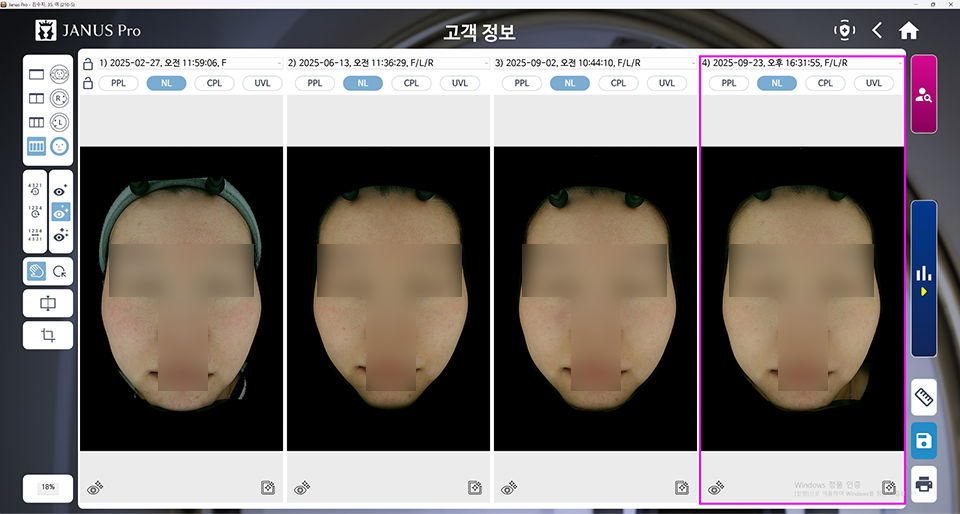The image size is (960, 514).
Task: Select CPL mode in panel 4
Action: point(825,83)
